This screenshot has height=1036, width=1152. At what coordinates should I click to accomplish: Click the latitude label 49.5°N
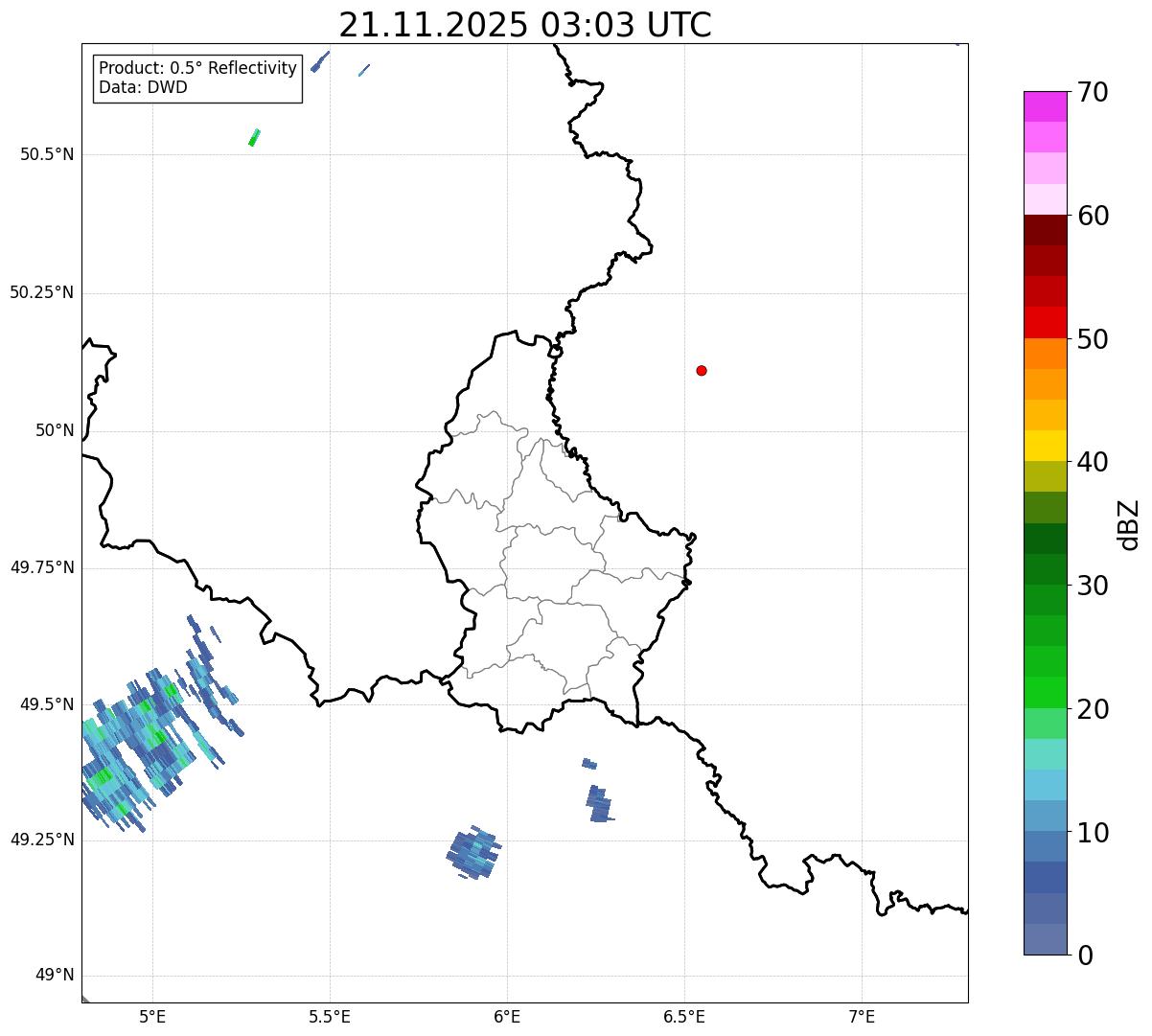coord(47,704)
